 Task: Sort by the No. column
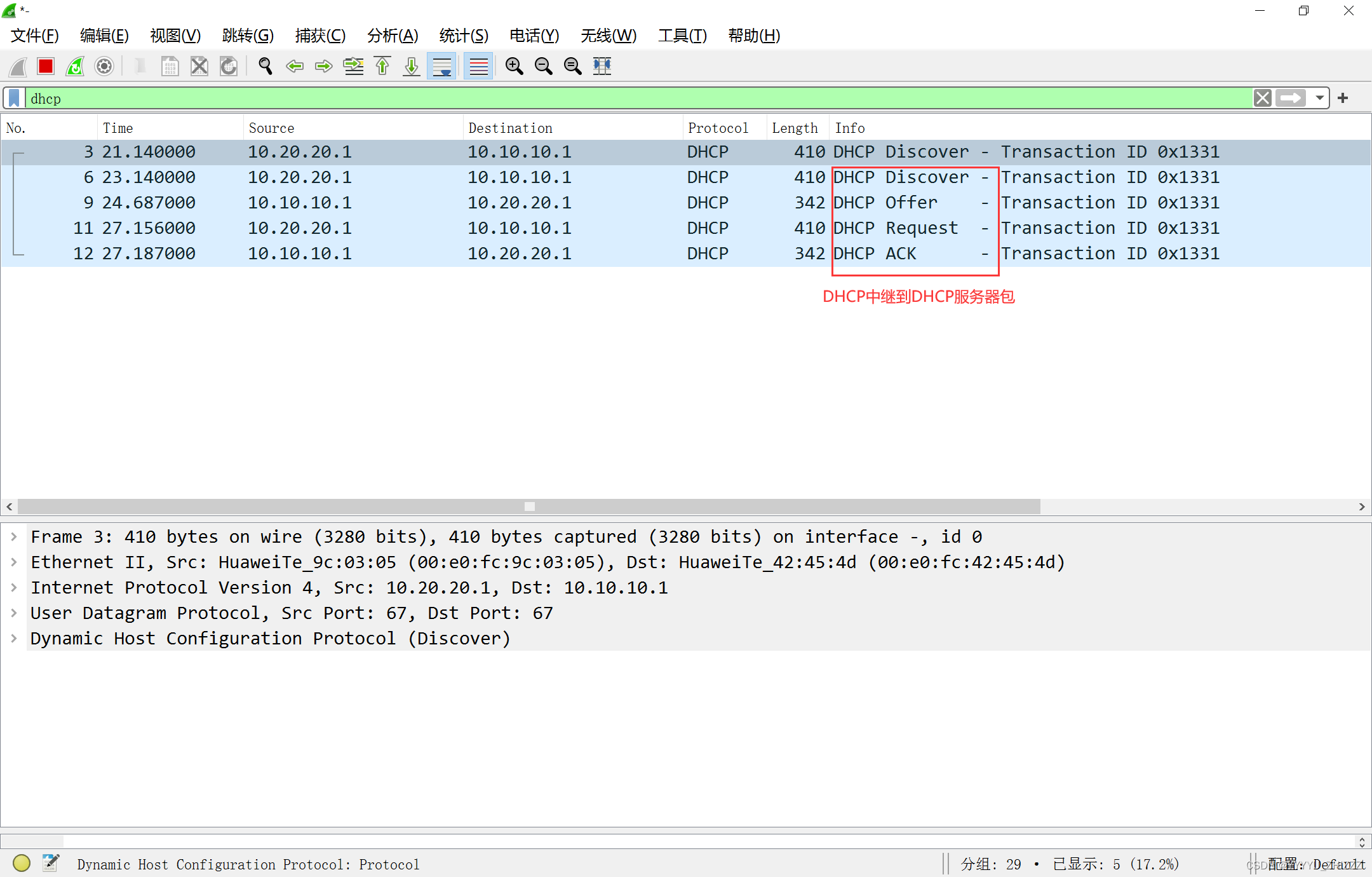(50, 128)
